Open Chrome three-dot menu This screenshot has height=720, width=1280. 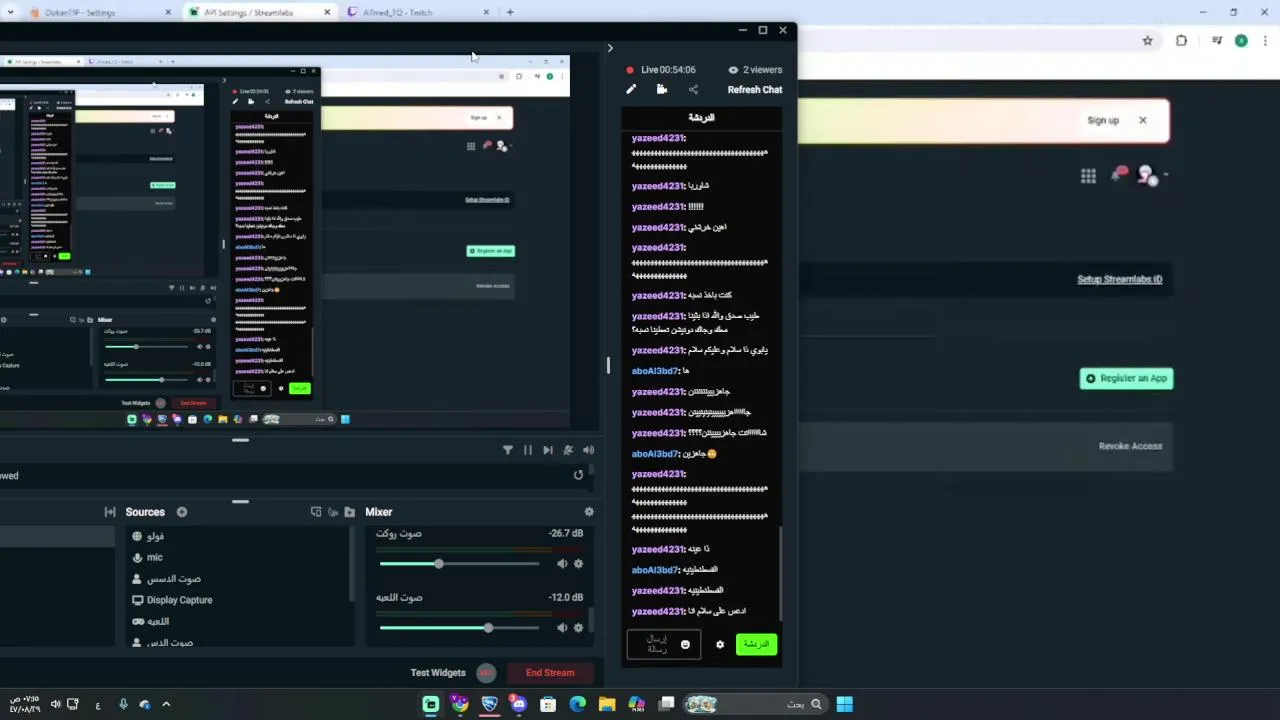pos(1265,41)
